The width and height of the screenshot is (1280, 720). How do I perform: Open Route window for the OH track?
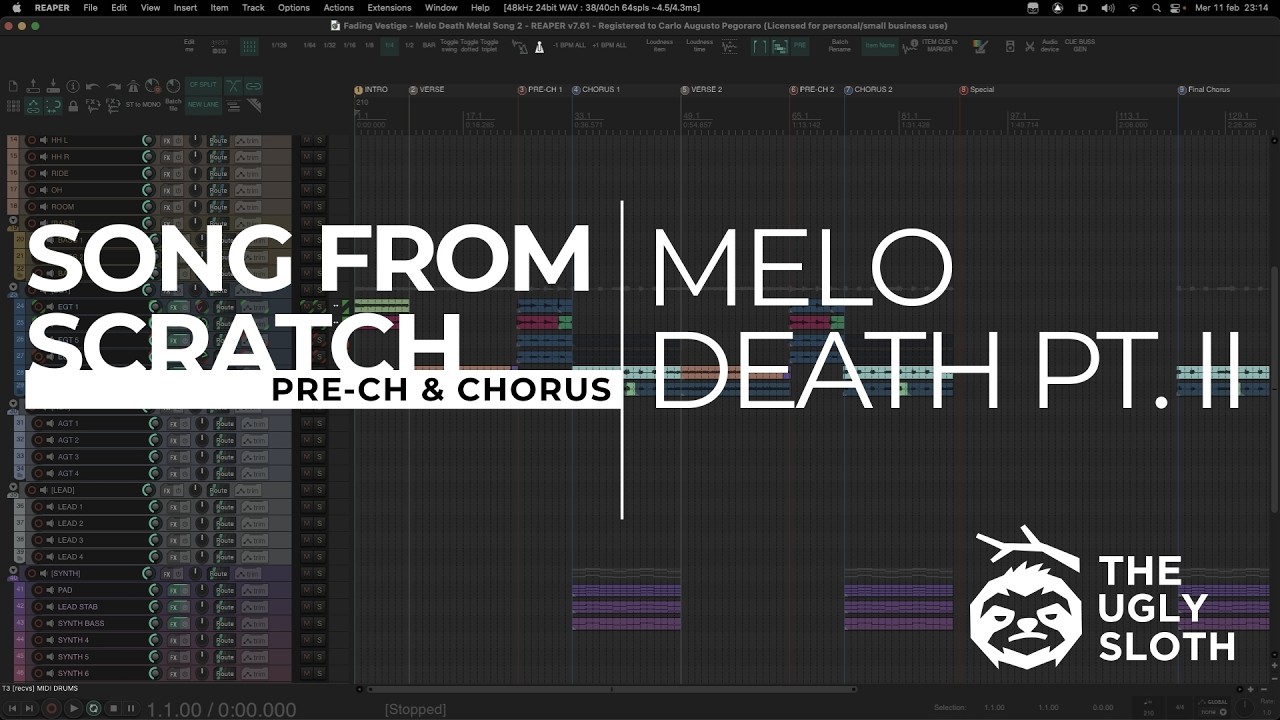219,190
